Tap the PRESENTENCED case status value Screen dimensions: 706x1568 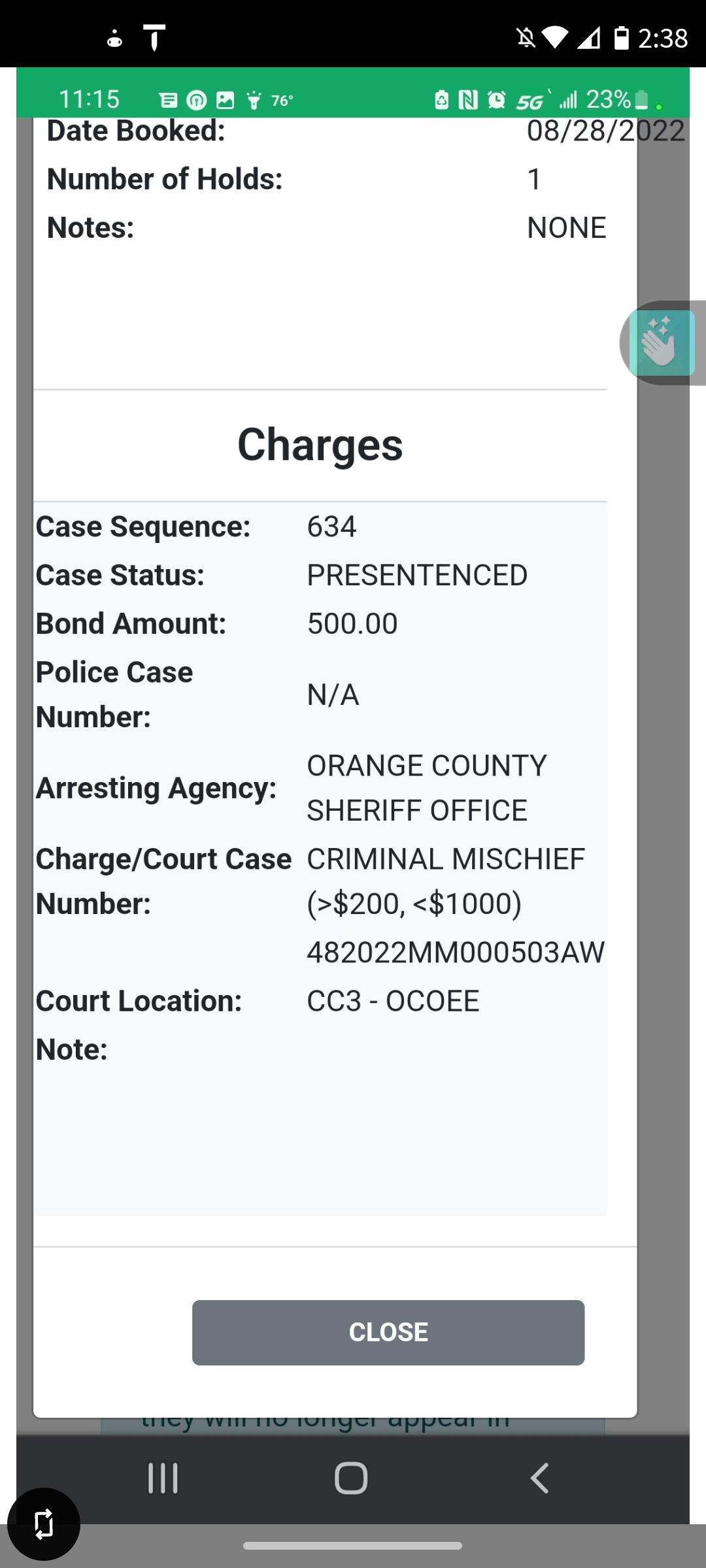[x=417, y=576]
